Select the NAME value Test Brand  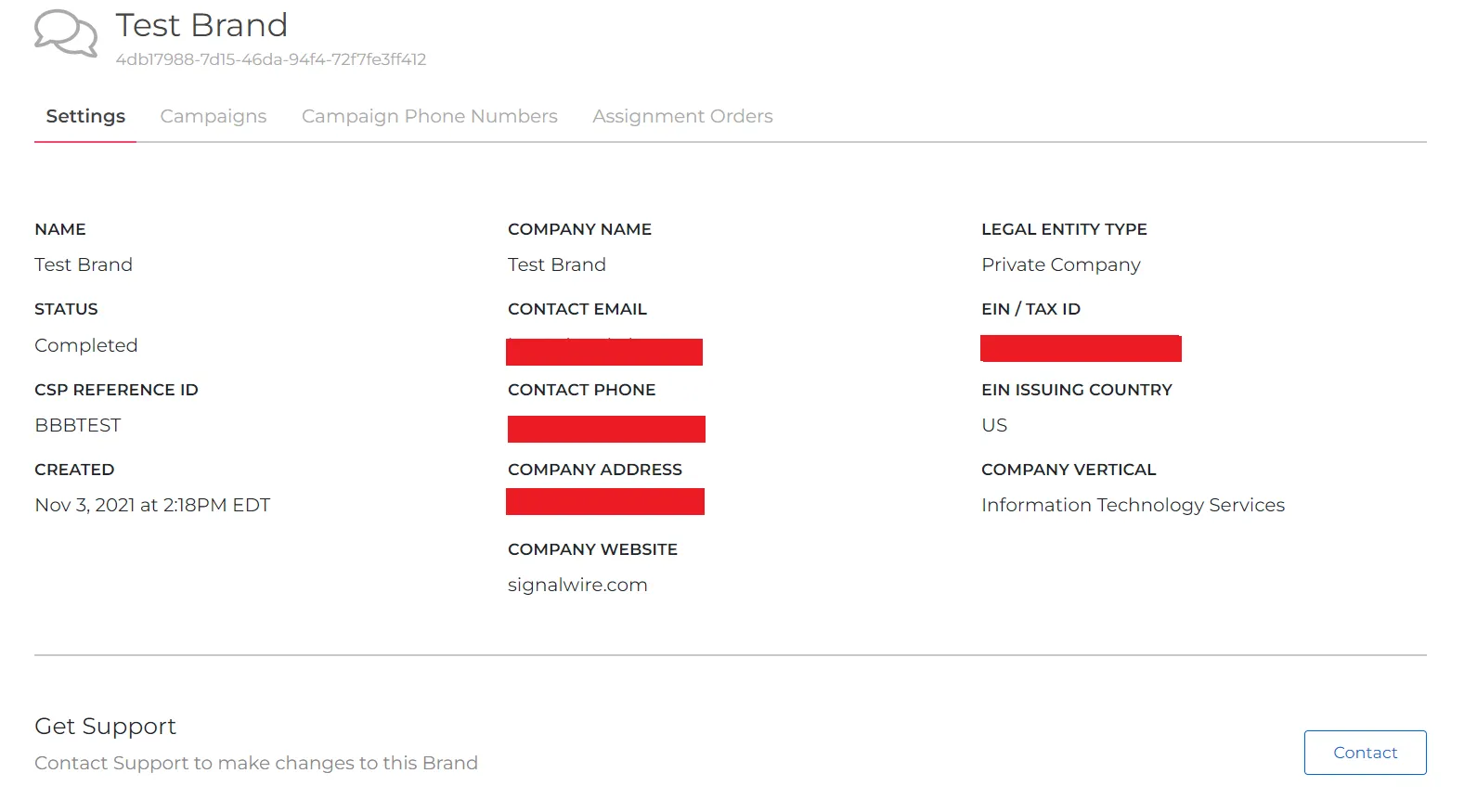(x=83, y=264)
